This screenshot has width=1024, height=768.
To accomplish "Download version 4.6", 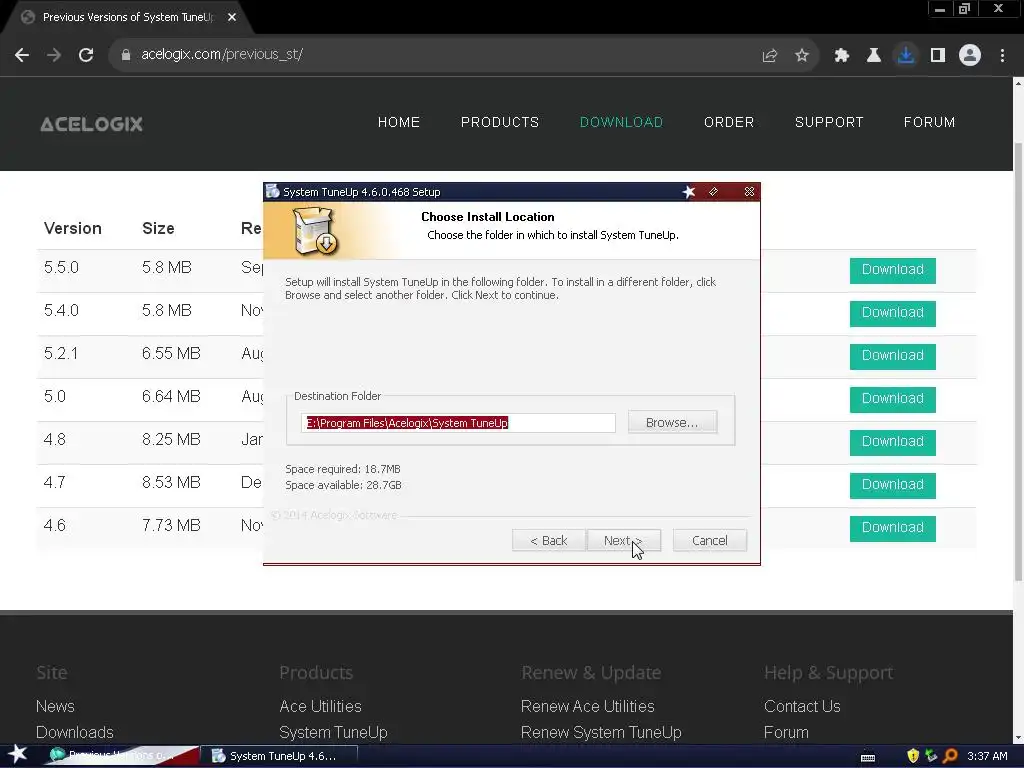I will click(892, 528).
